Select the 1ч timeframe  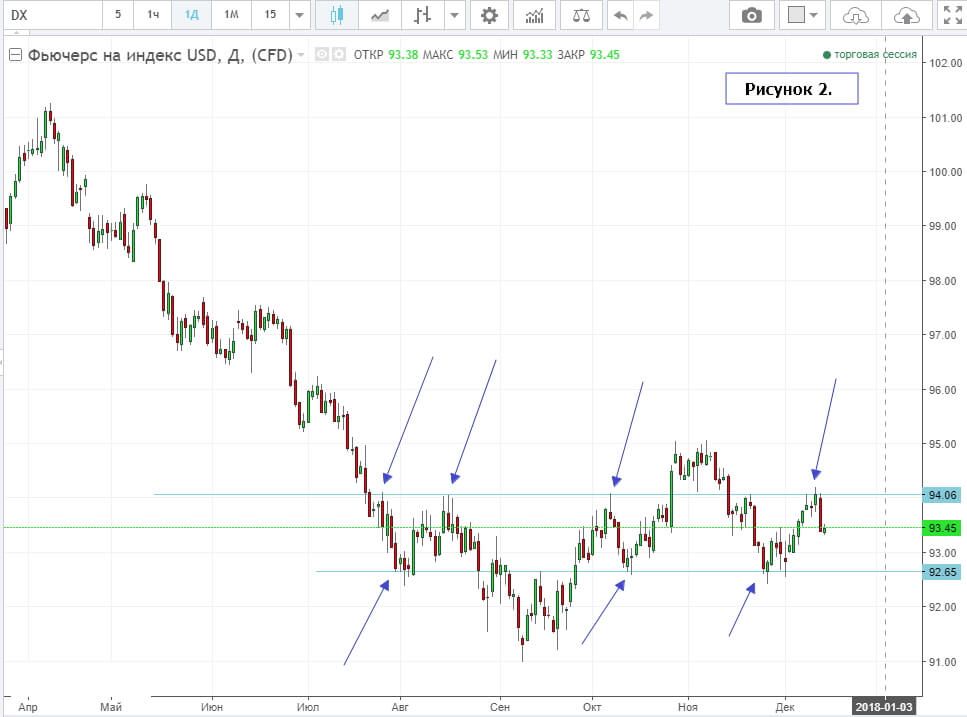coord(153,16)
